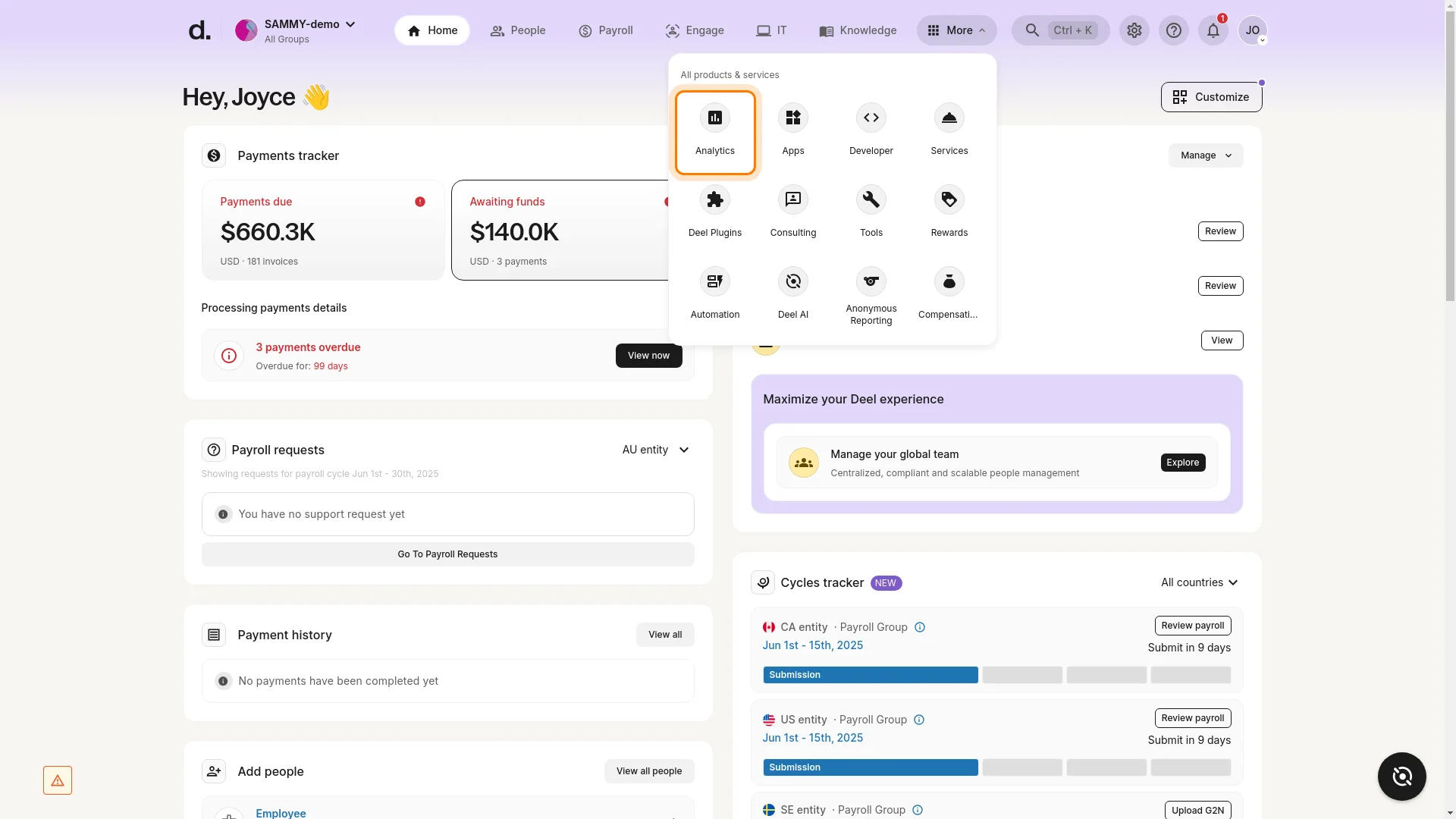Click View now for overdue payments
The height and width of the screenshot is (819, 1456).
click(x=648, y=355)
